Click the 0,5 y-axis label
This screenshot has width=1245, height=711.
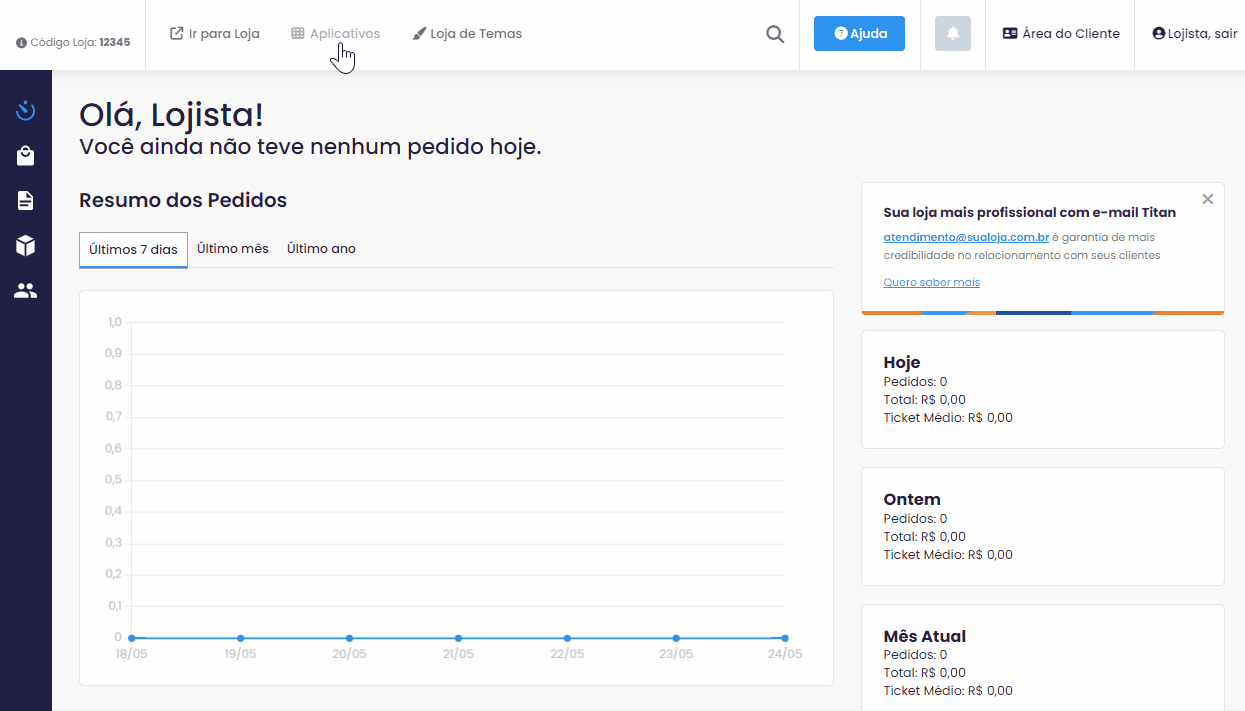113,480
